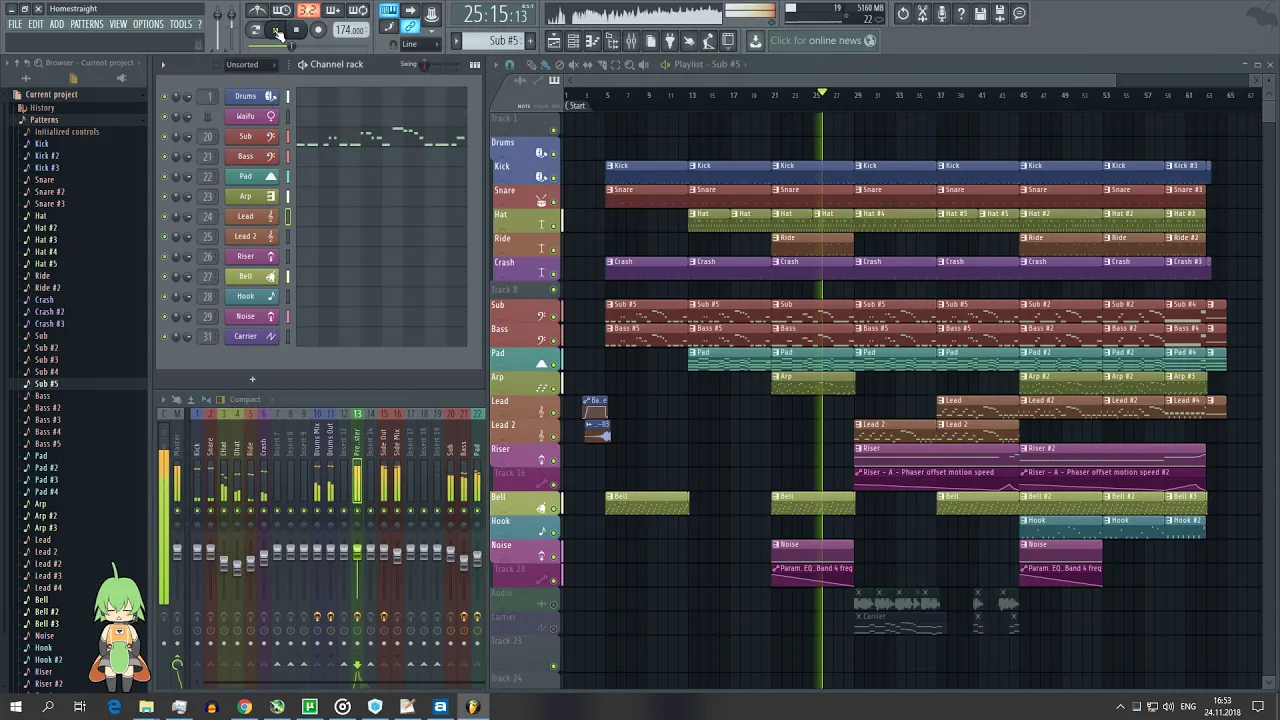
Task: Add a new channel with plus button
Action: click(252, 379)
